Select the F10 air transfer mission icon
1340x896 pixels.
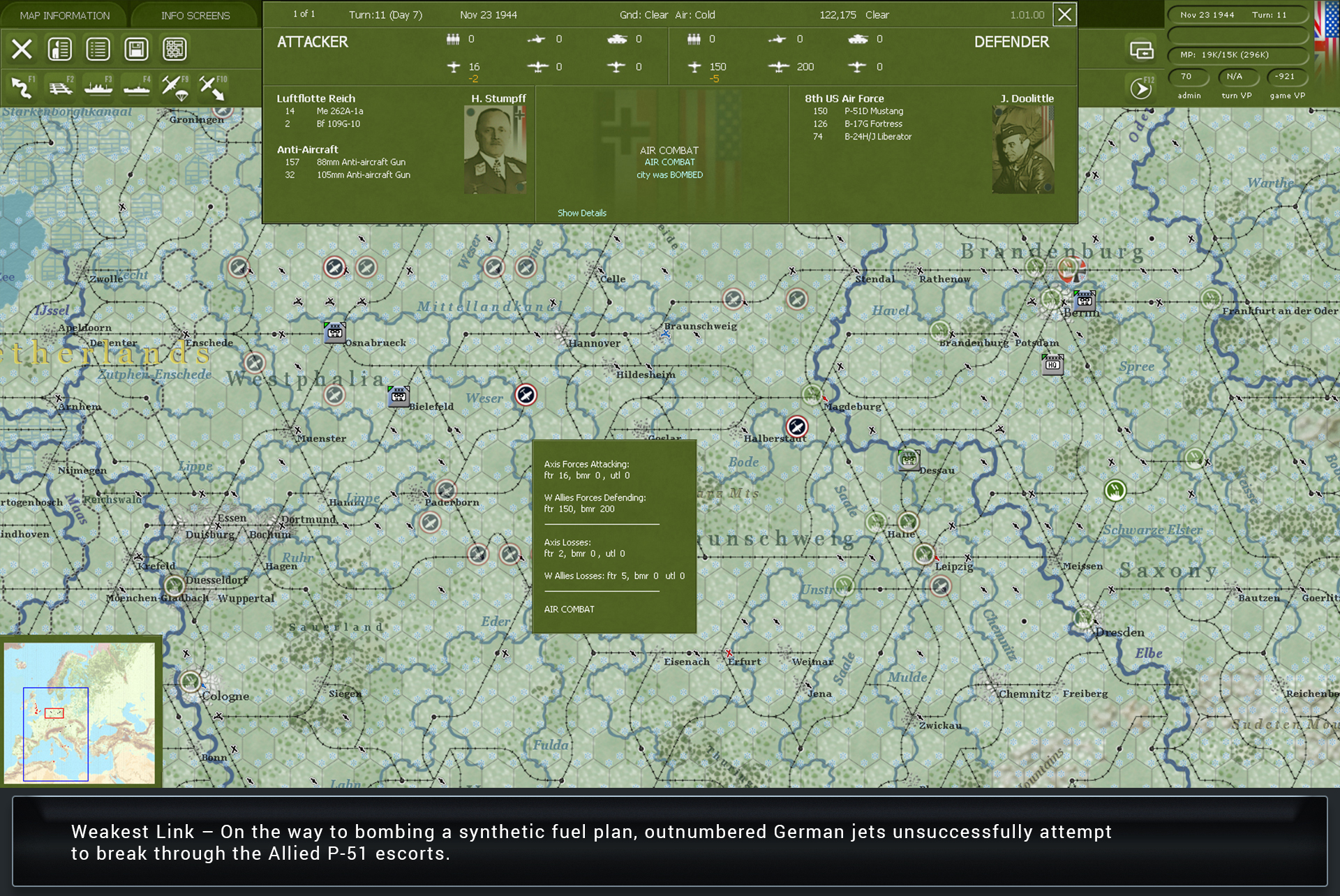[x=213, y=86]
